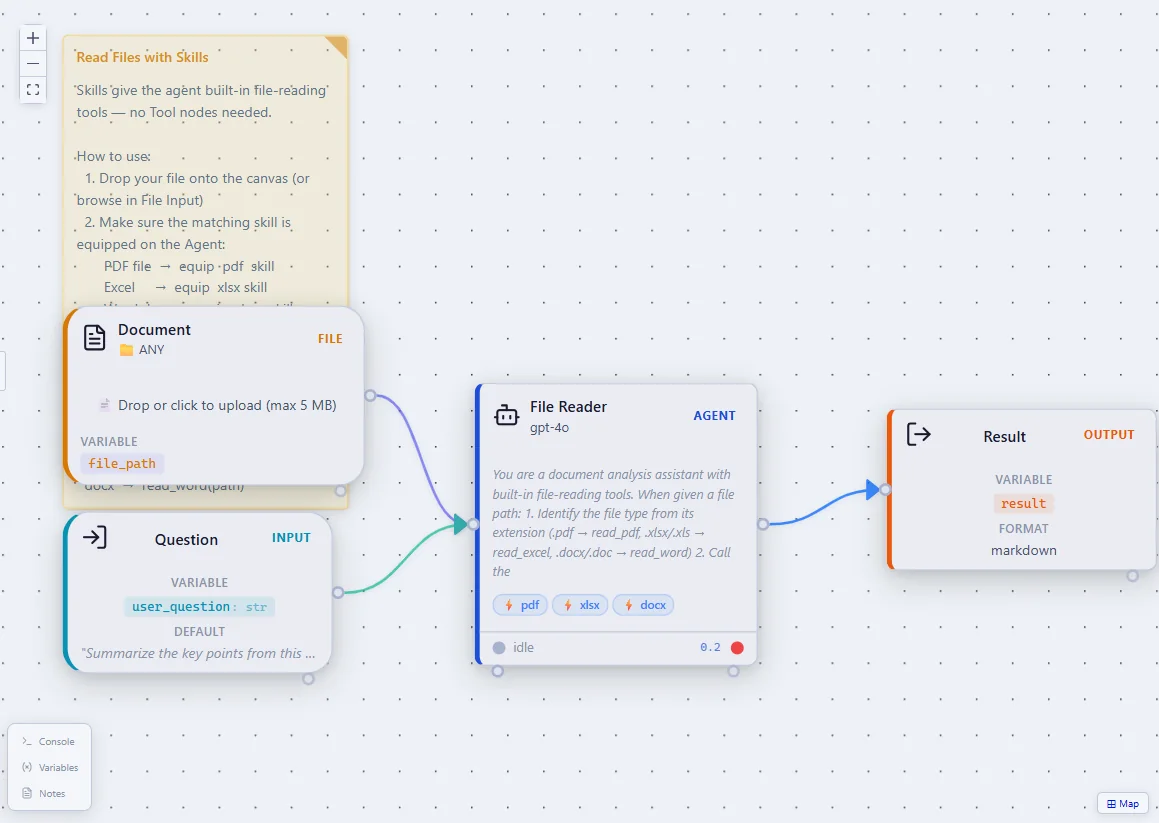1159x823 pixels.
Task: Select the file_path variable chip
Action: click(x=122, y=464)
